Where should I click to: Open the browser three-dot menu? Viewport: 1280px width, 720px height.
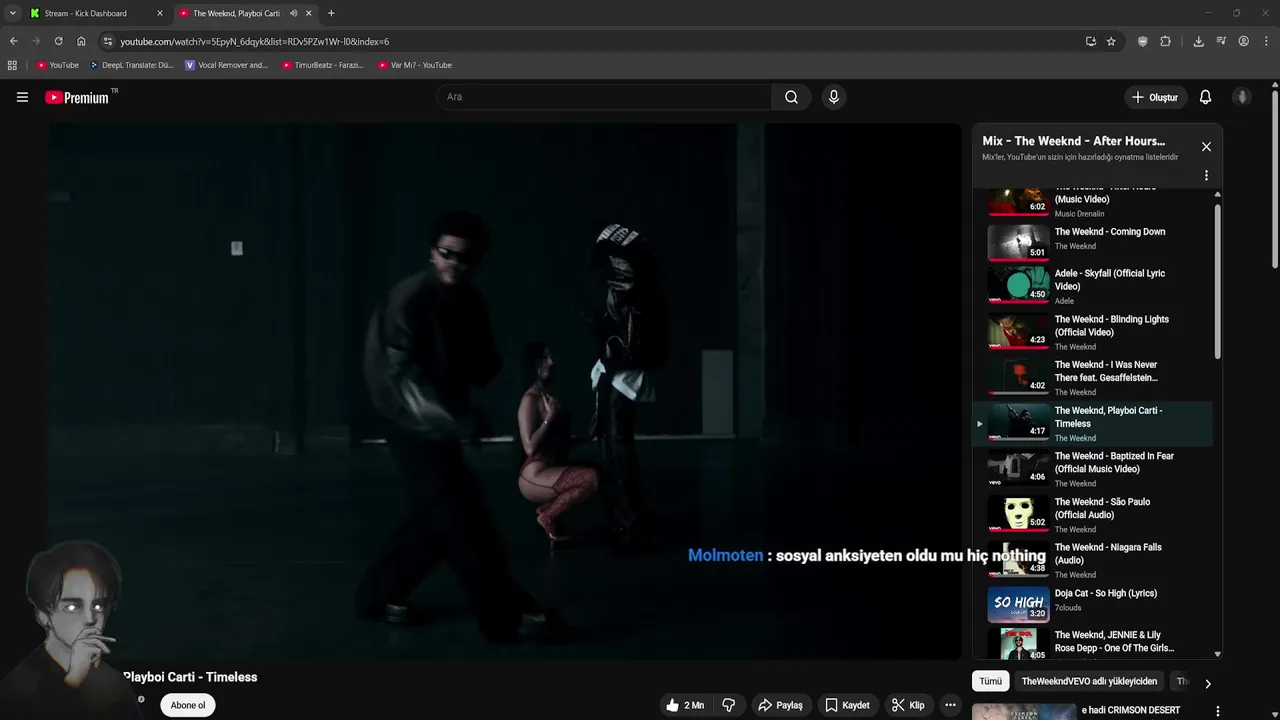1265,41
